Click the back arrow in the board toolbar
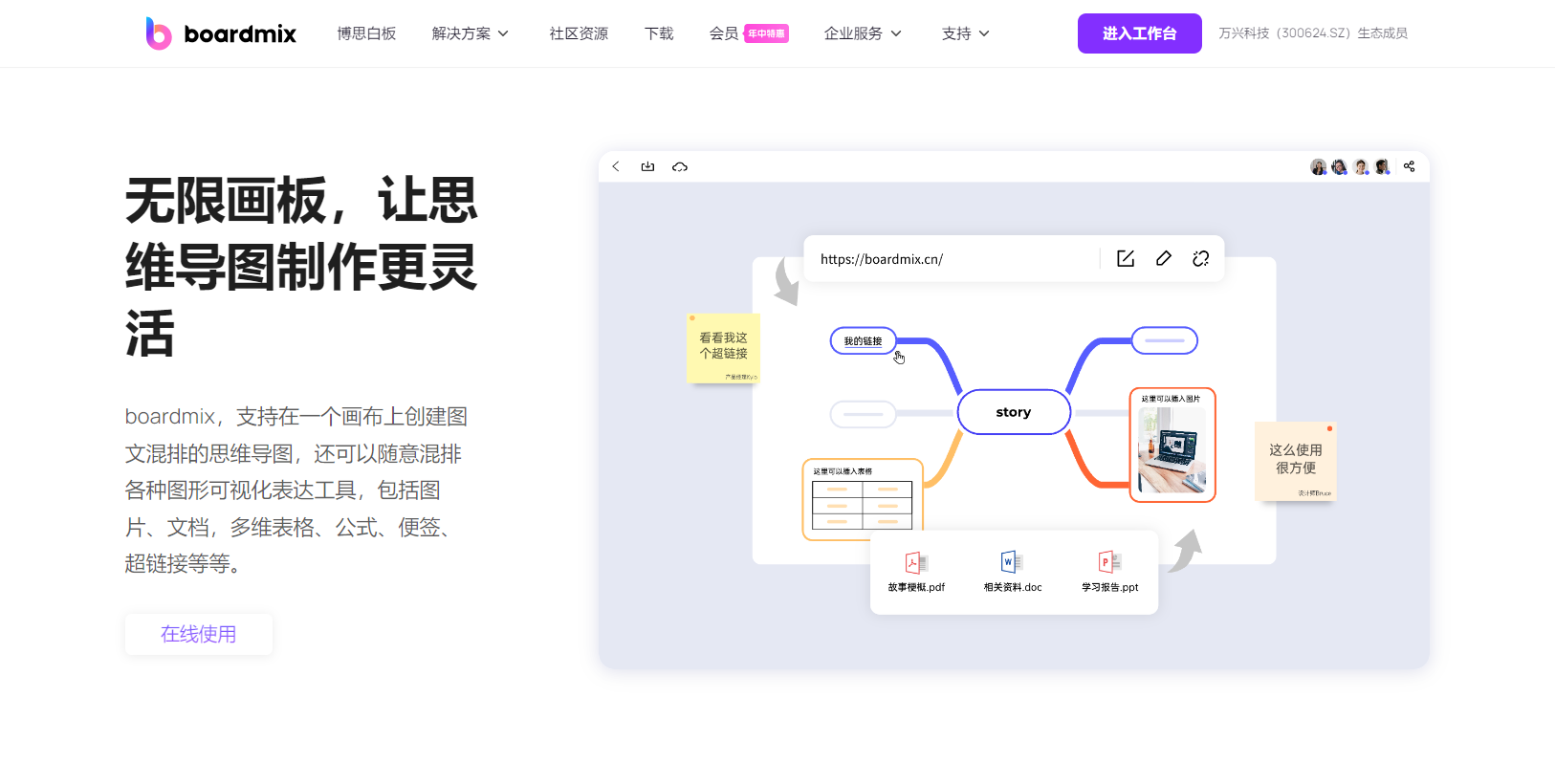1555x784 pixels. tap(616, 166)
